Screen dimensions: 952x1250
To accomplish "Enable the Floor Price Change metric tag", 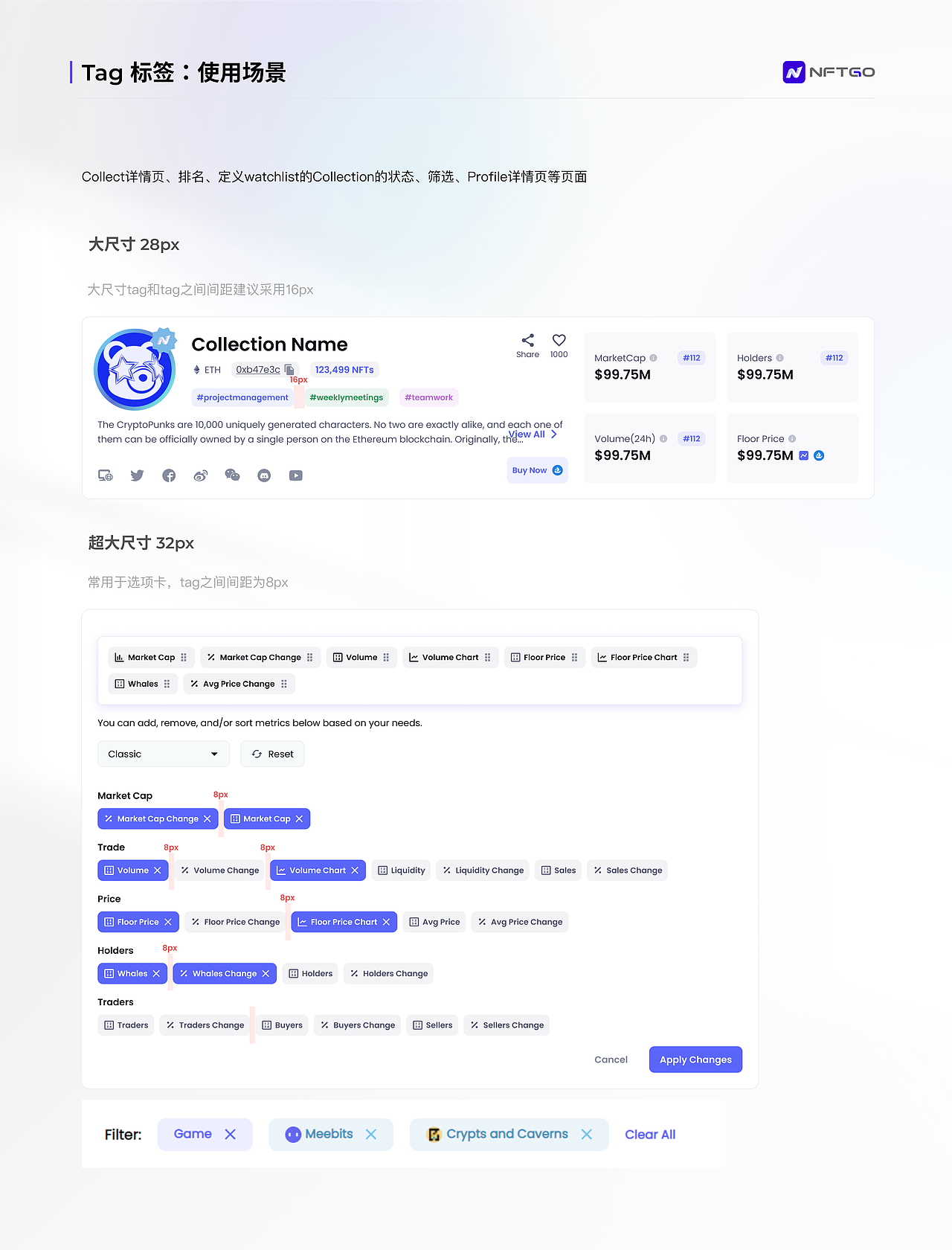I will [x=235, y=922].
